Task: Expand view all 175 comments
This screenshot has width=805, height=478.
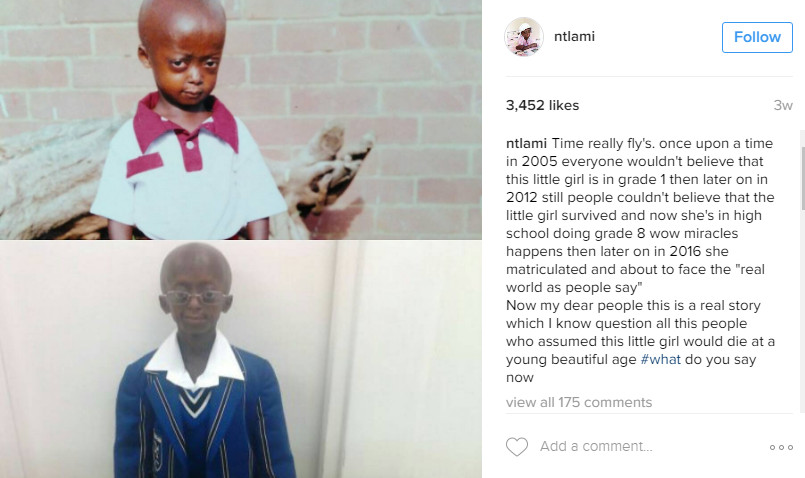Action: coord(579,402)
